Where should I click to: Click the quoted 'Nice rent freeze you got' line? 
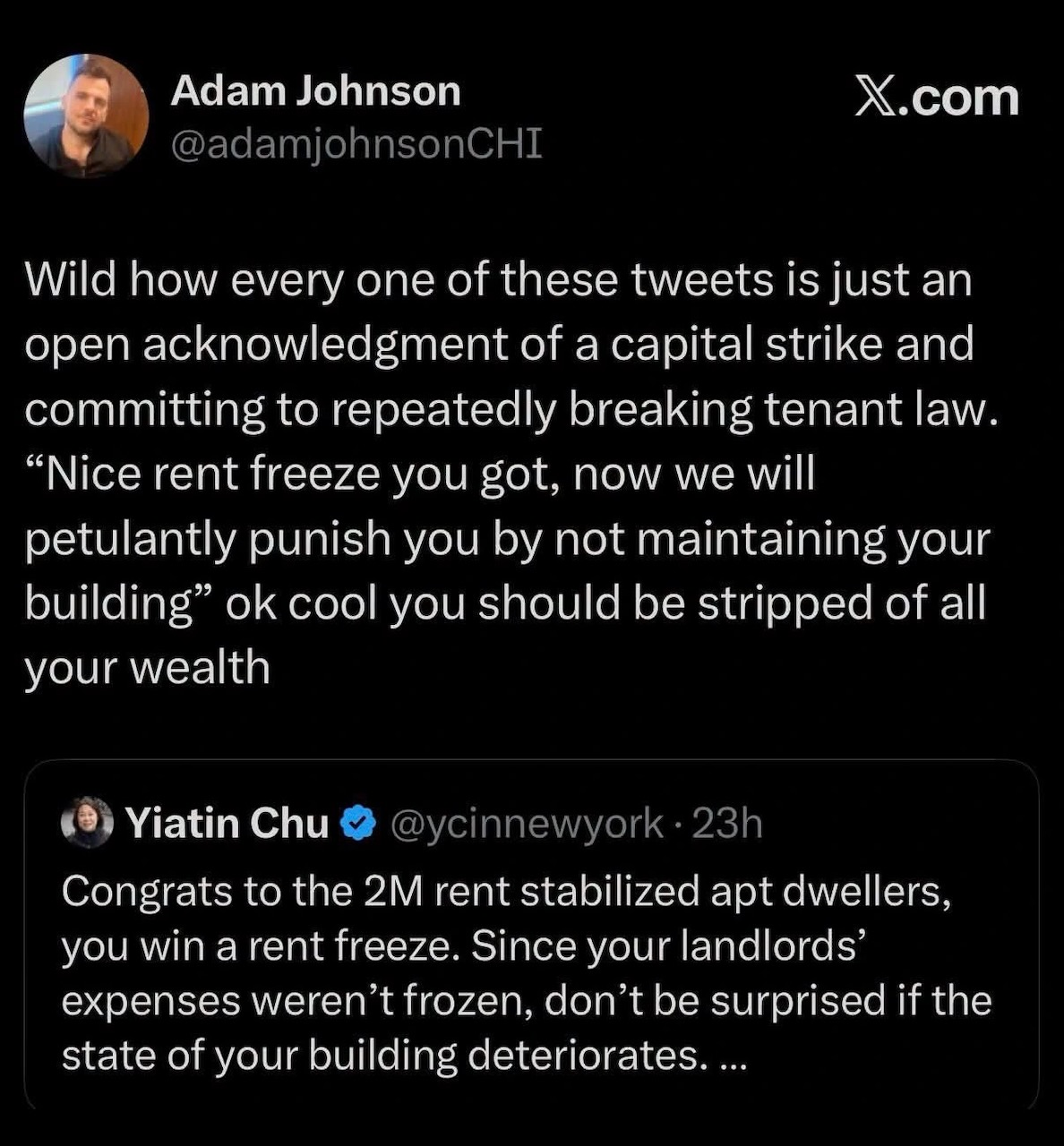(420, 474)
